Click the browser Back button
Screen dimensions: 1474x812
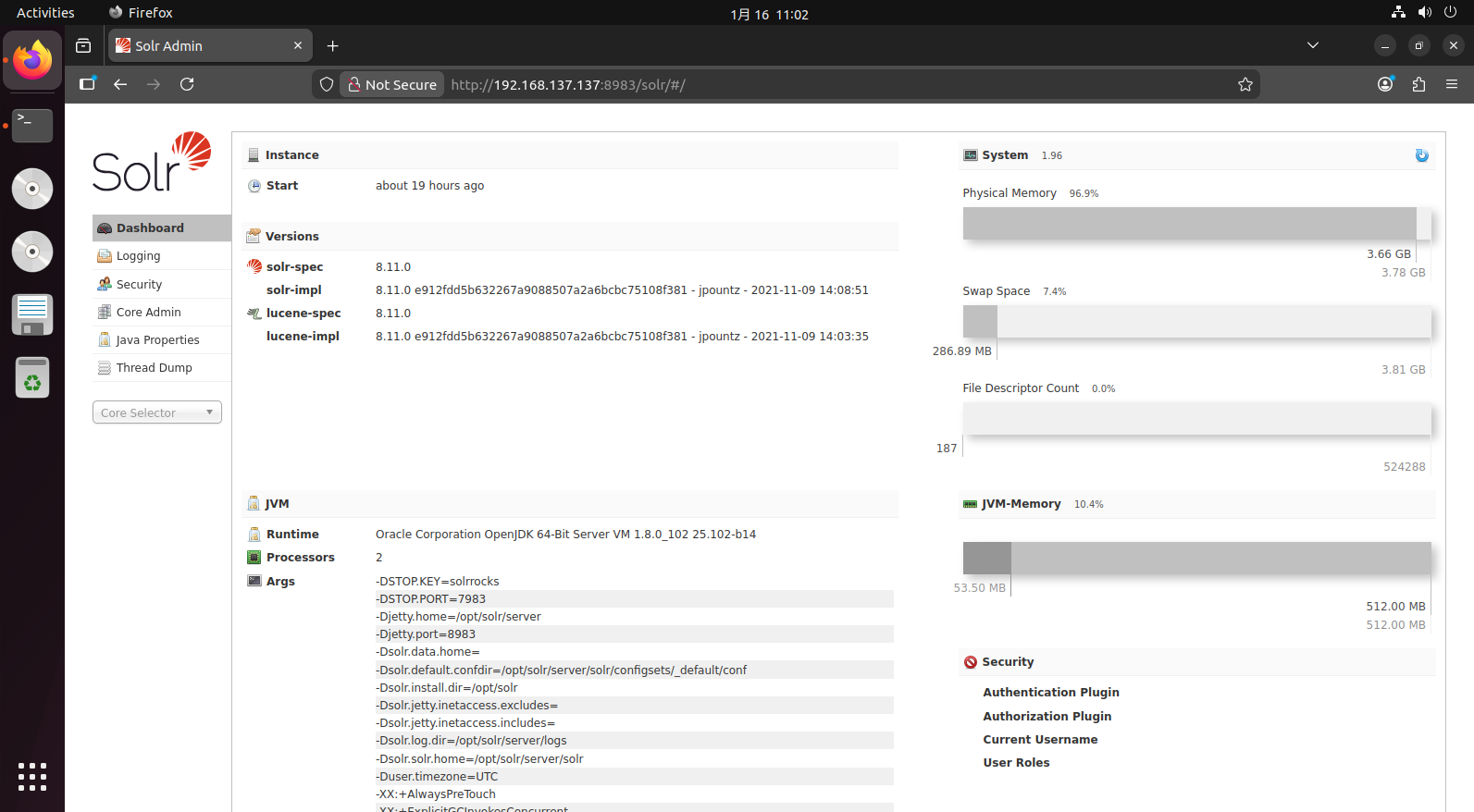click(x=120, y=84)
